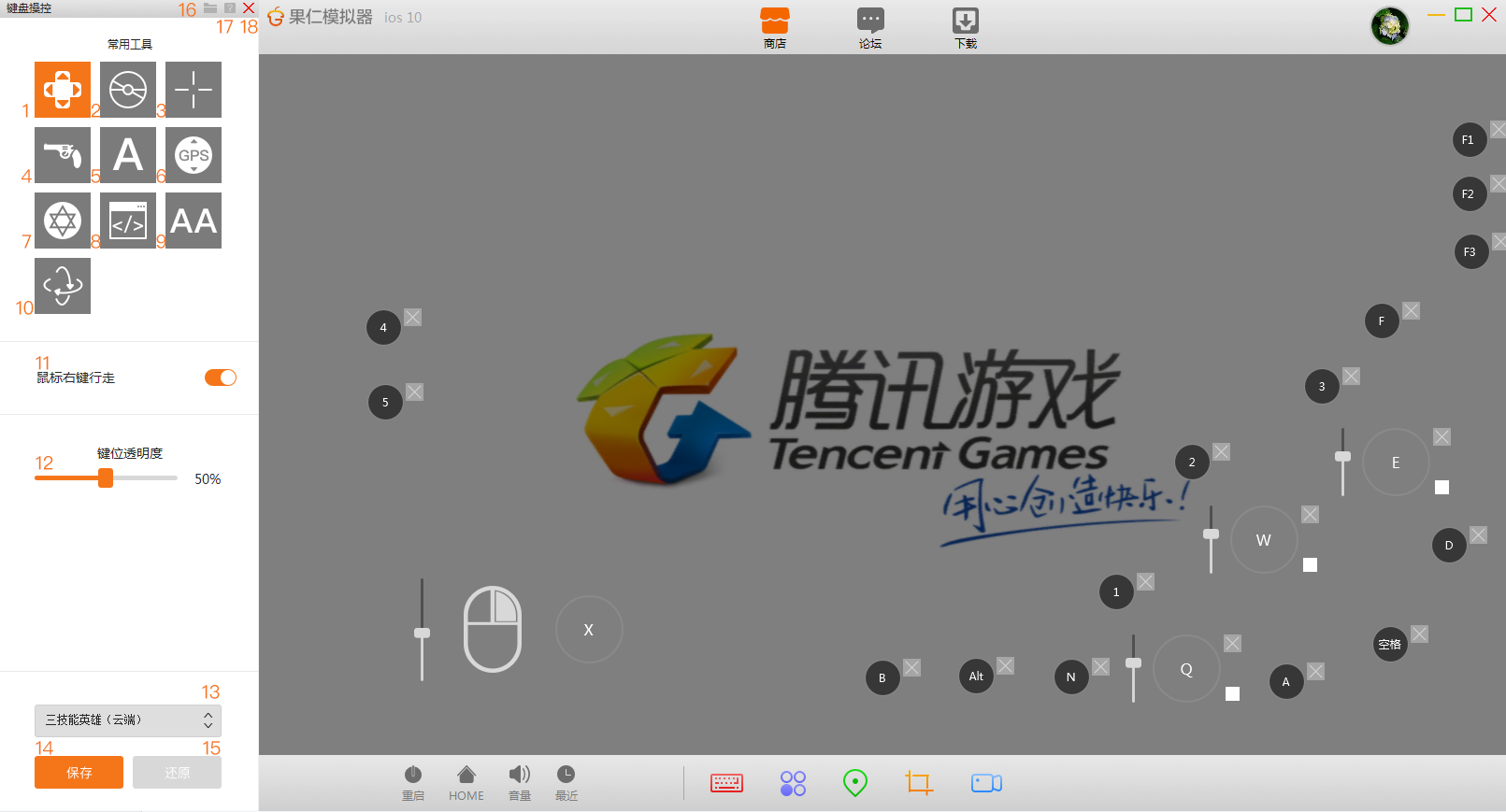1506x812 pixels.
Task: Click the orange crop screenshot icon
Action: coord(919,783)
